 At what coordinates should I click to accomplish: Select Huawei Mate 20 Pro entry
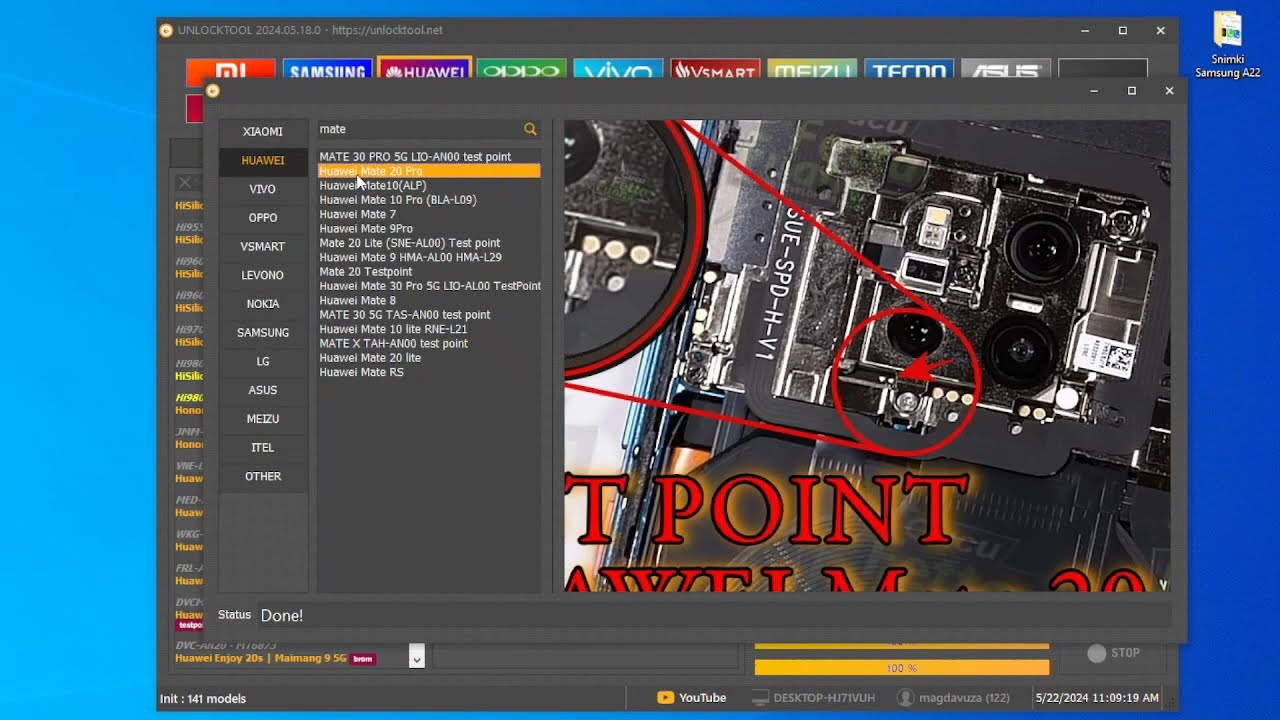point(429,171)
